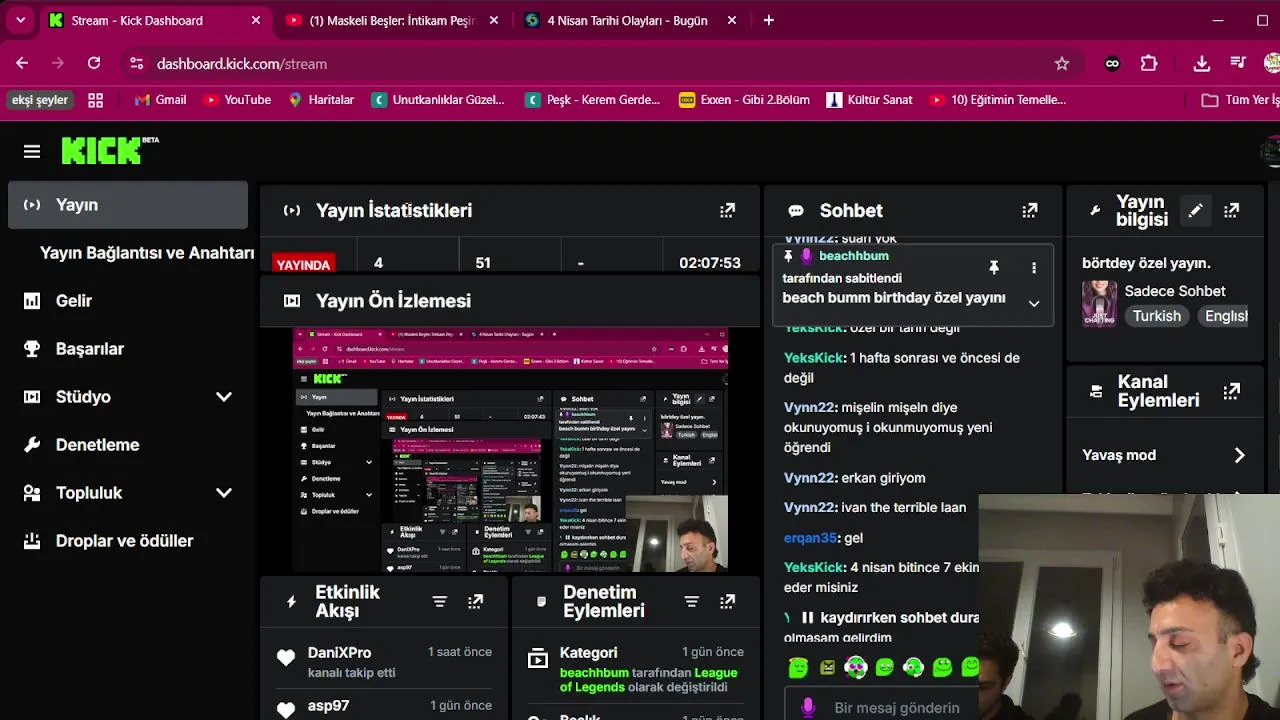
Task: Open Chrome downloads
Action: 1202,63
